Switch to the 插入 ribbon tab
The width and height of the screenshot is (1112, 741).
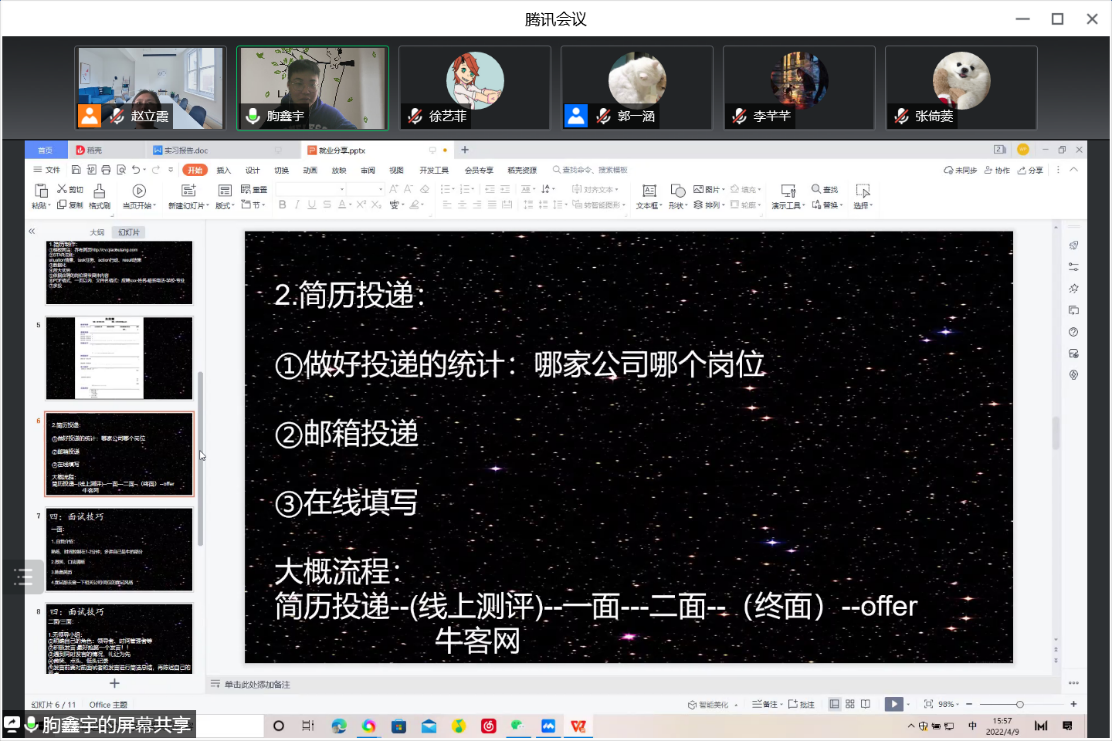point(224,170)
